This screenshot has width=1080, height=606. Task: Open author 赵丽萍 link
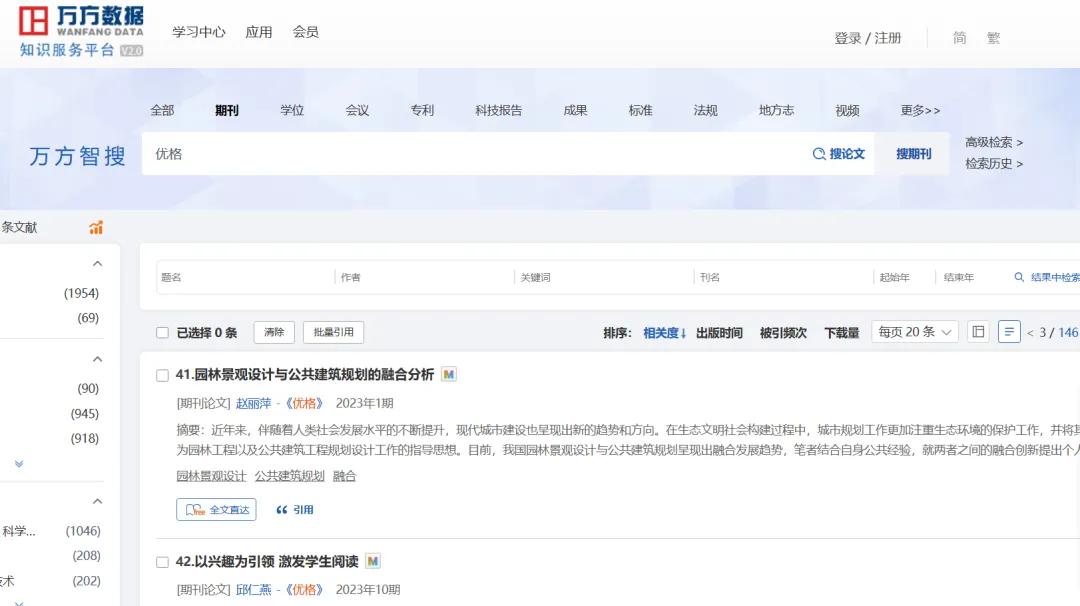click(253, 404)
